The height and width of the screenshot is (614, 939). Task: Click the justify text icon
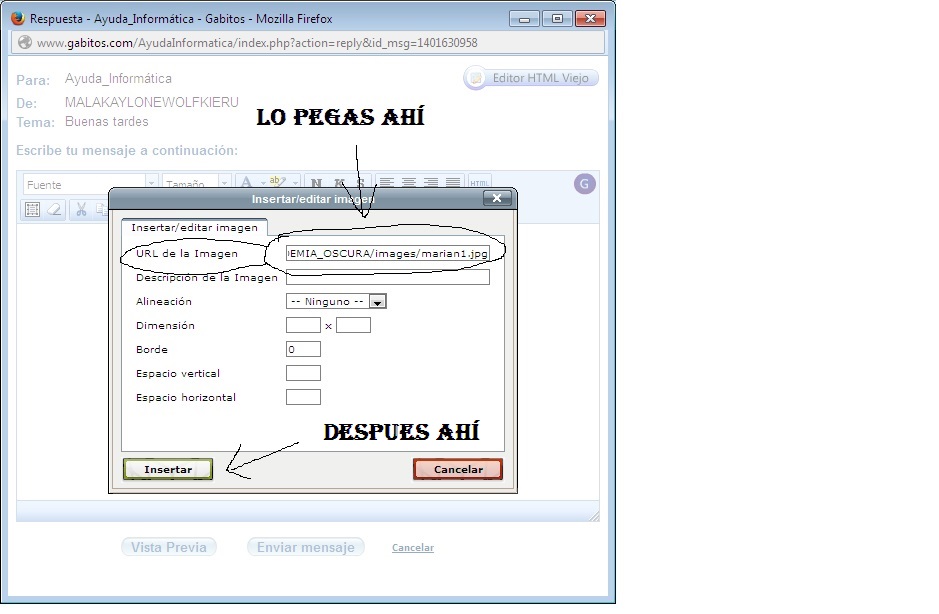coord(453,183)
